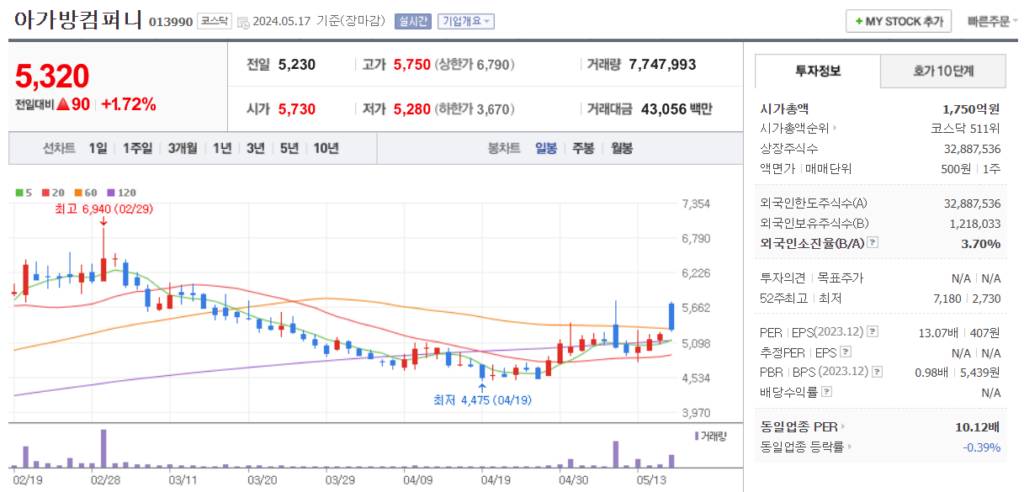The height and width of the screenshot is (492, 1024).
Task: Click the red up-triangle next to 90
Action: 62,104
